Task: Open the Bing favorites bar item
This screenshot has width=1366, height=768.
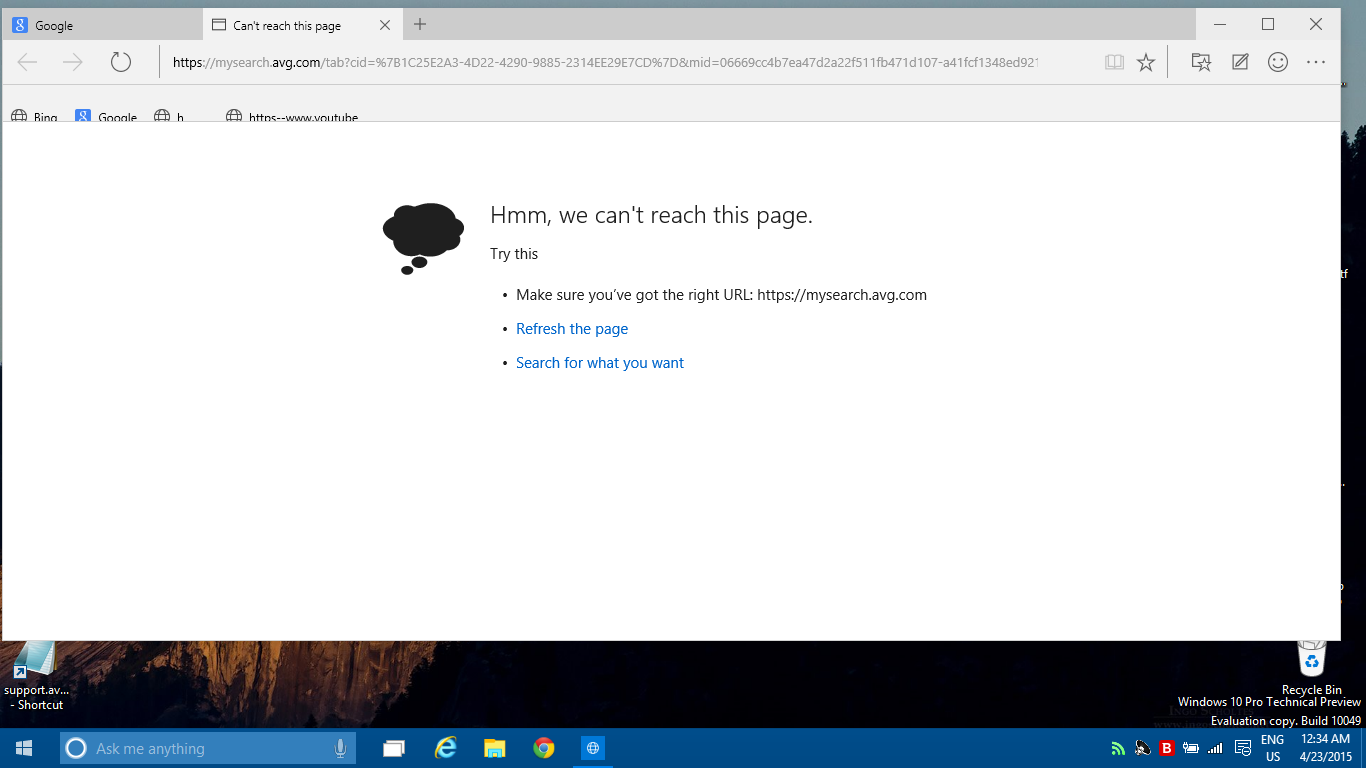Action: pos(35,116)
